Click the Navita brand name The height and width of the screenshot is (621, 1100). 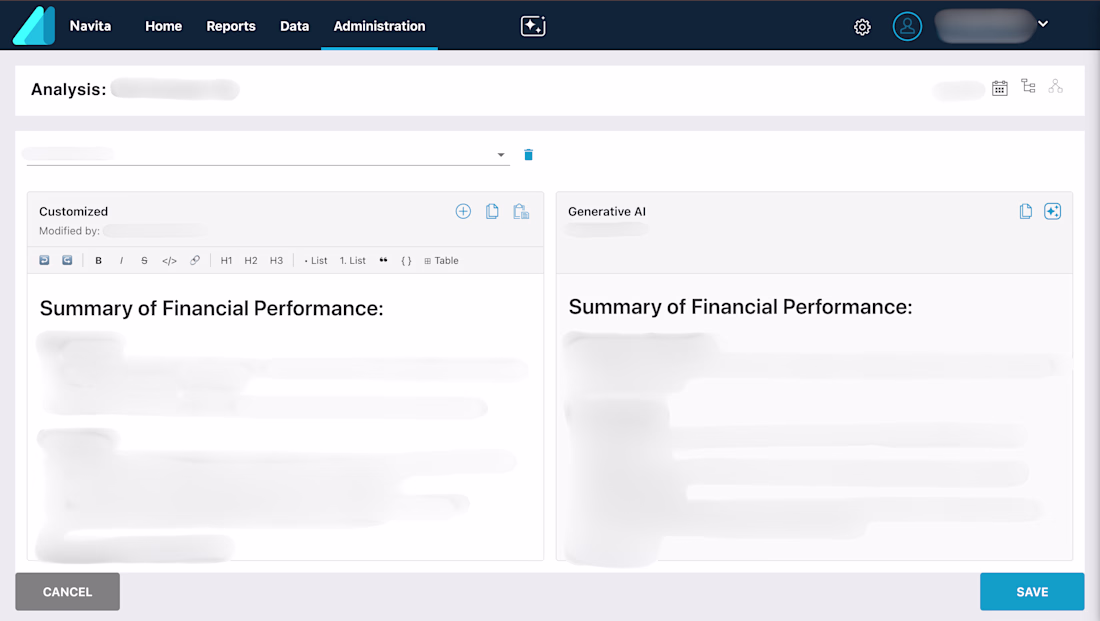coord(90,26)
